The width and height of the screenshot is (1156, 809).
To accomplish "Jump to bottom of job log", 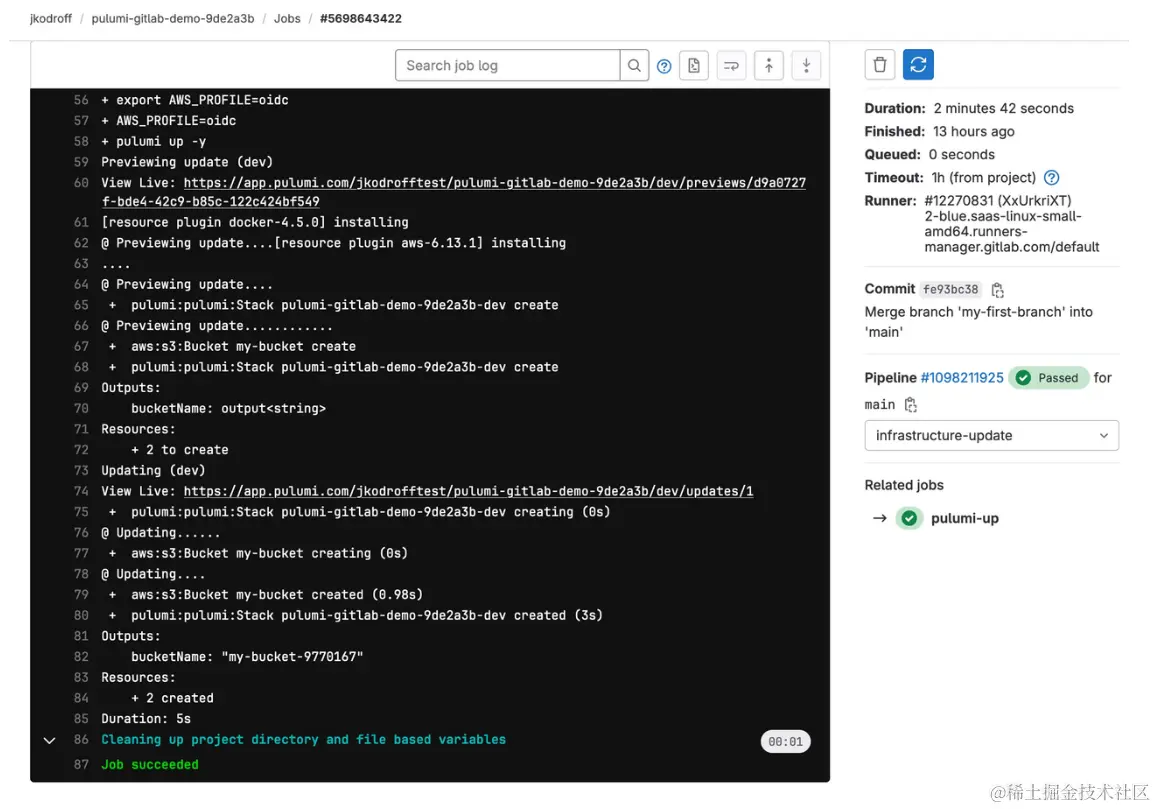I will click(807, 66).
